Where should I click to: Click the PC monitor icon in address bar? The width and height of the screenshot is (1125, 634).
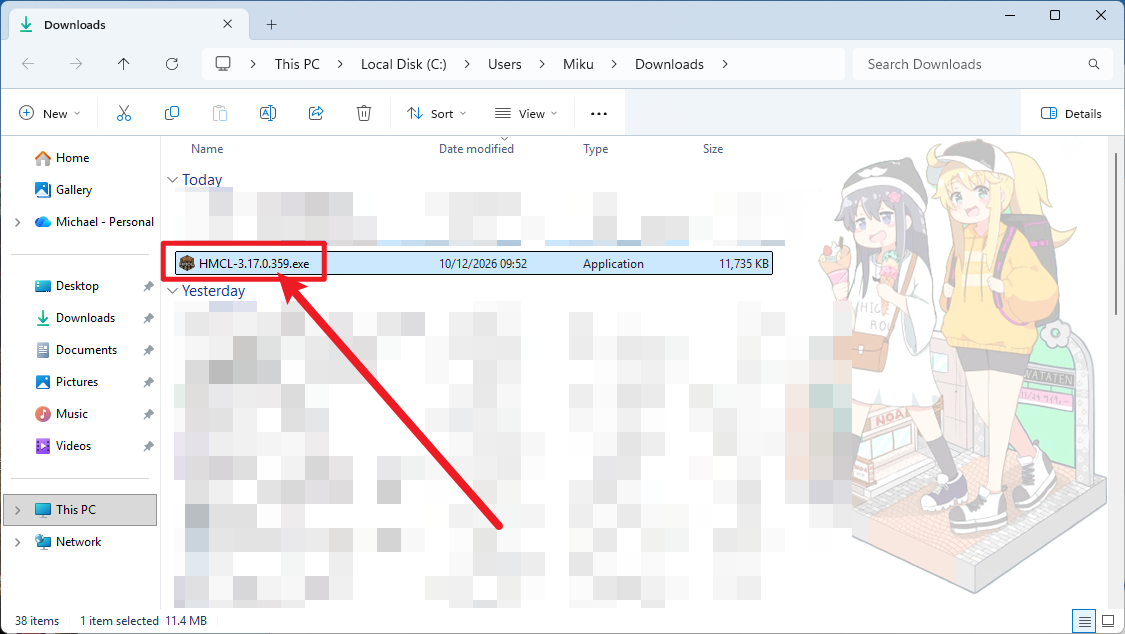click(x=223, y=64)
